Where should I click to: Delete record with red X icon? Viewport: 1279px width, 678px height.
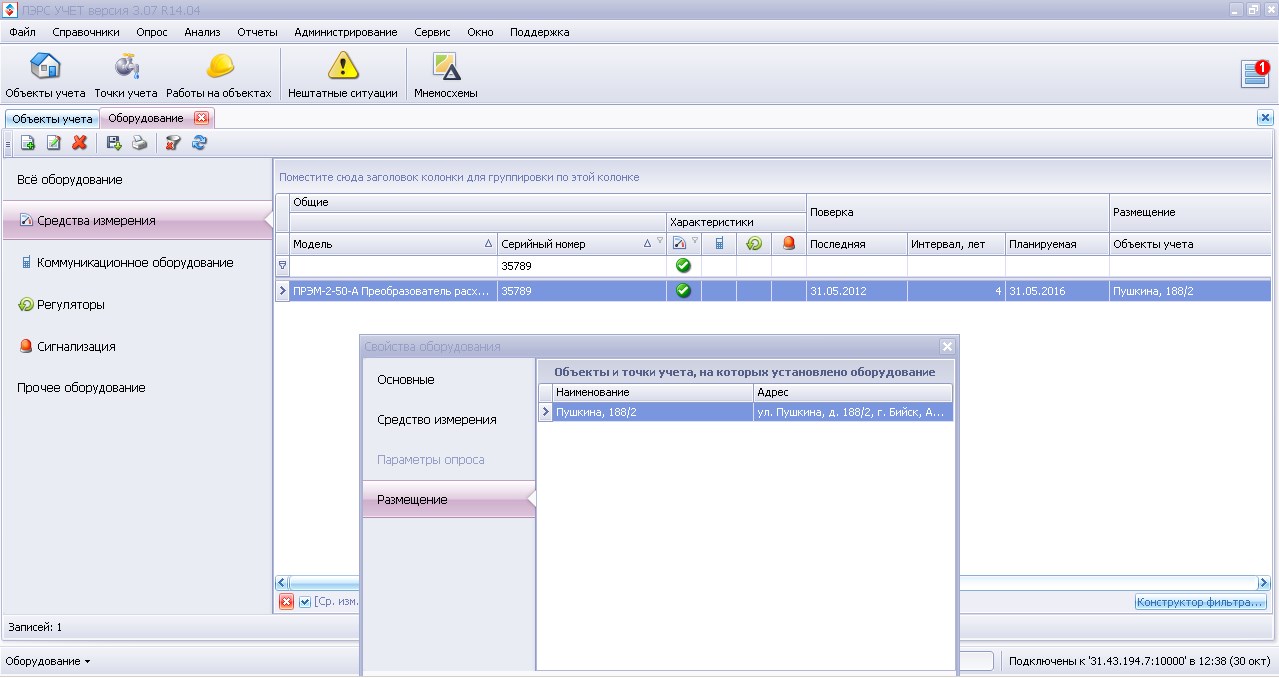(80, 143)
